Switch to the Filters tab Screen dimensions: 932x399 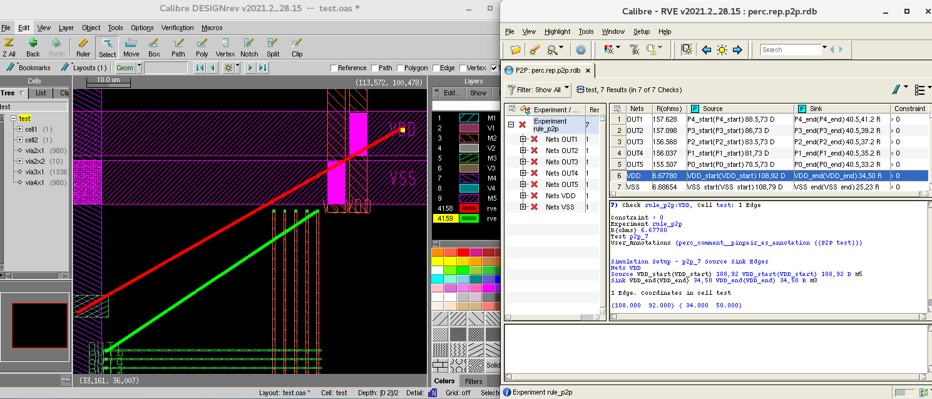(x=474, y=381)
